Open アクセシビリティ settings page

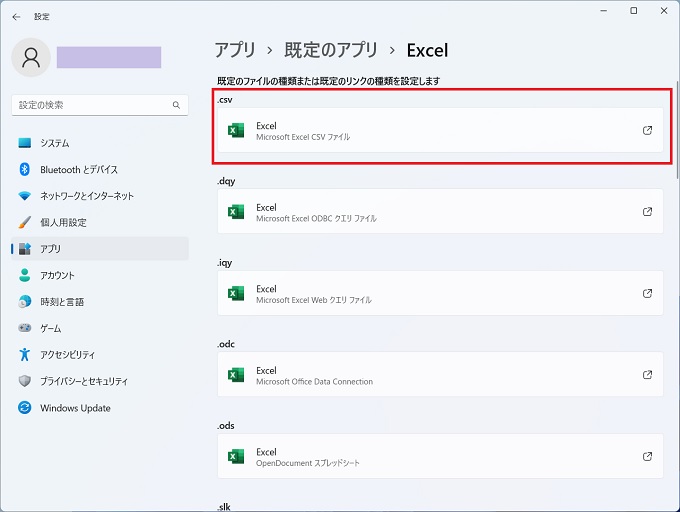pos(100,355)
